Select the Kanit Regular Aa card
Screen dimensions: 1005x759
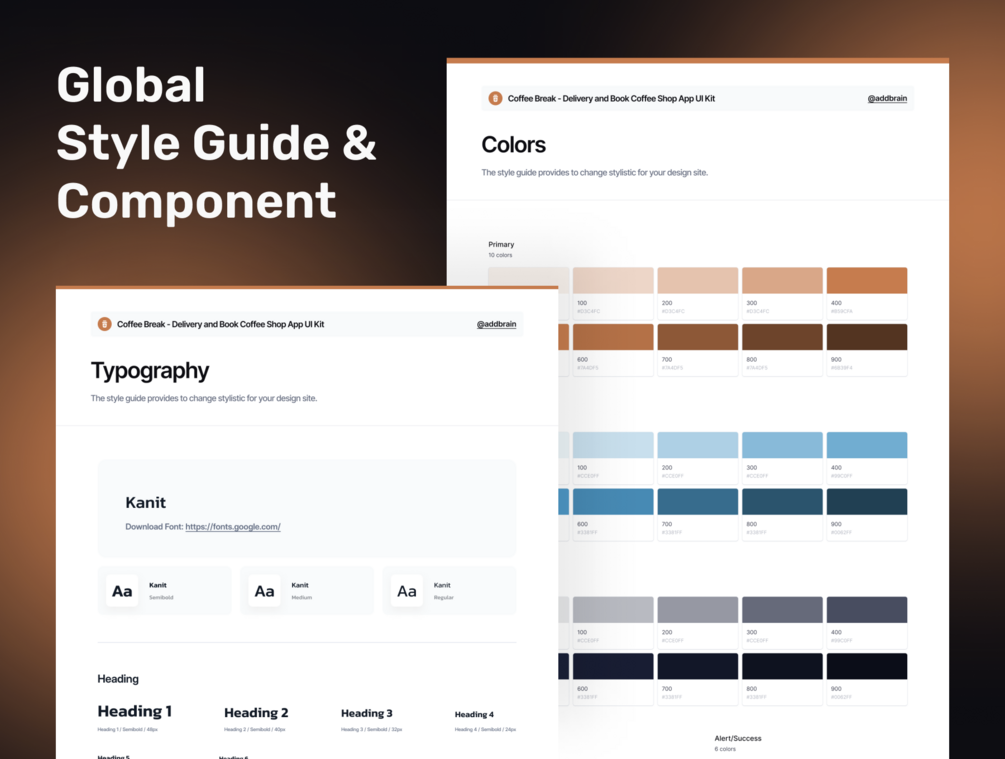(449, 590)
